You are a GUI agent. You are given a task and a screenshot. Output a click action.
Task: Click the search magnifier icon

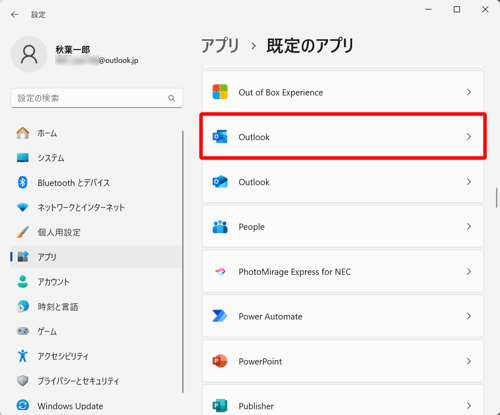[x=172, y=98]
